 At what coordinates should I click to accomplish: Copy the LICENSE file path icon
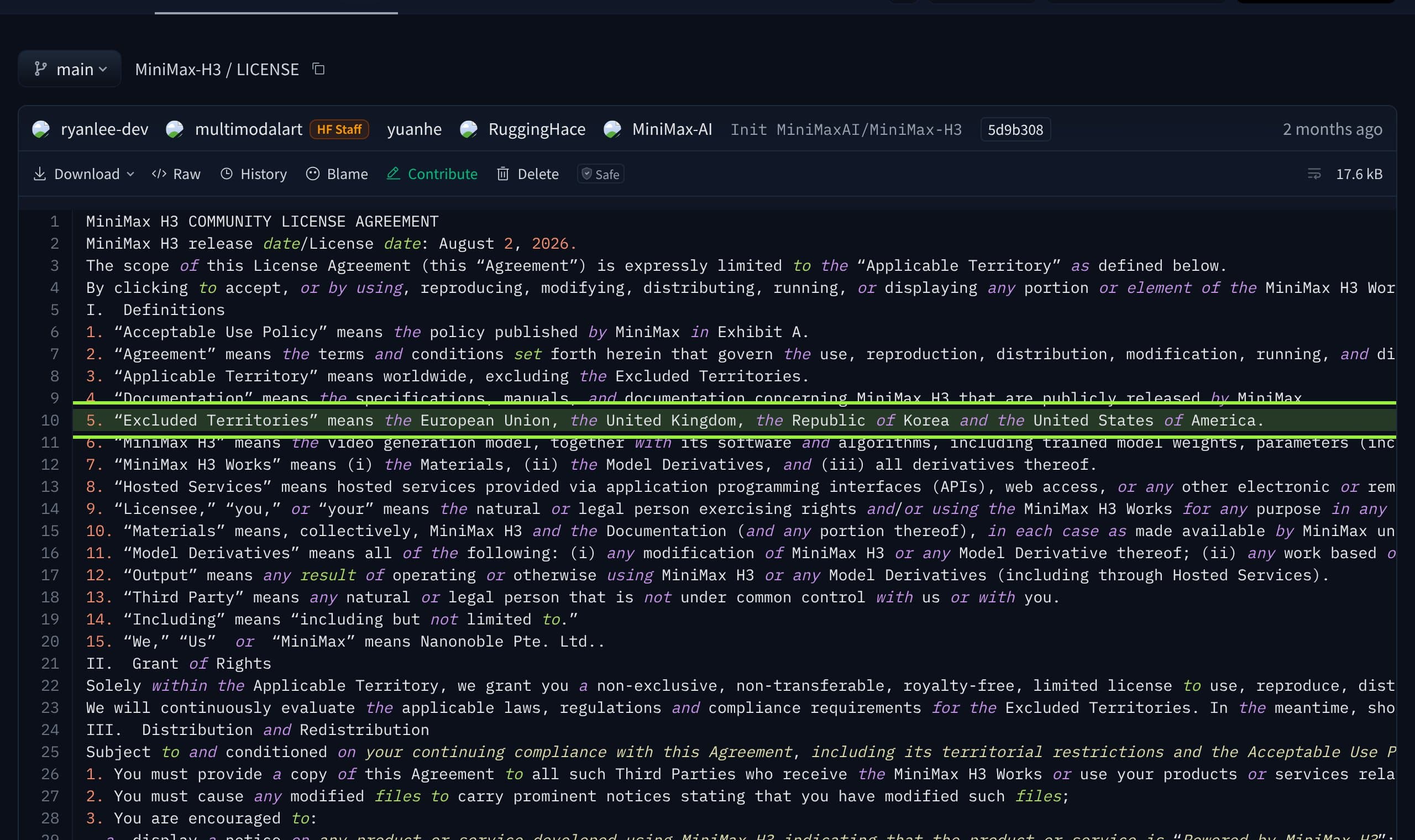click(x=319, y=69)
